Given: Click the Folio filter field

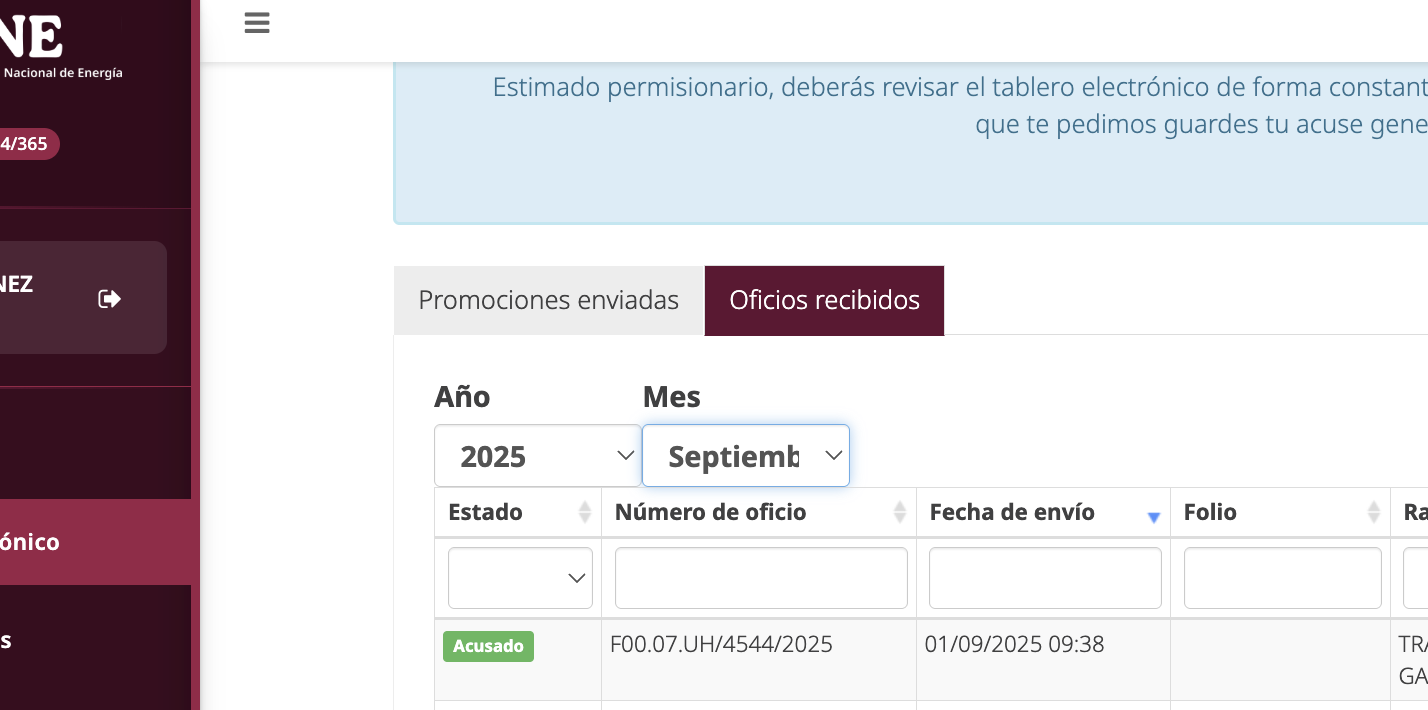Looking at the screenshot, I should coord(1281,577).
